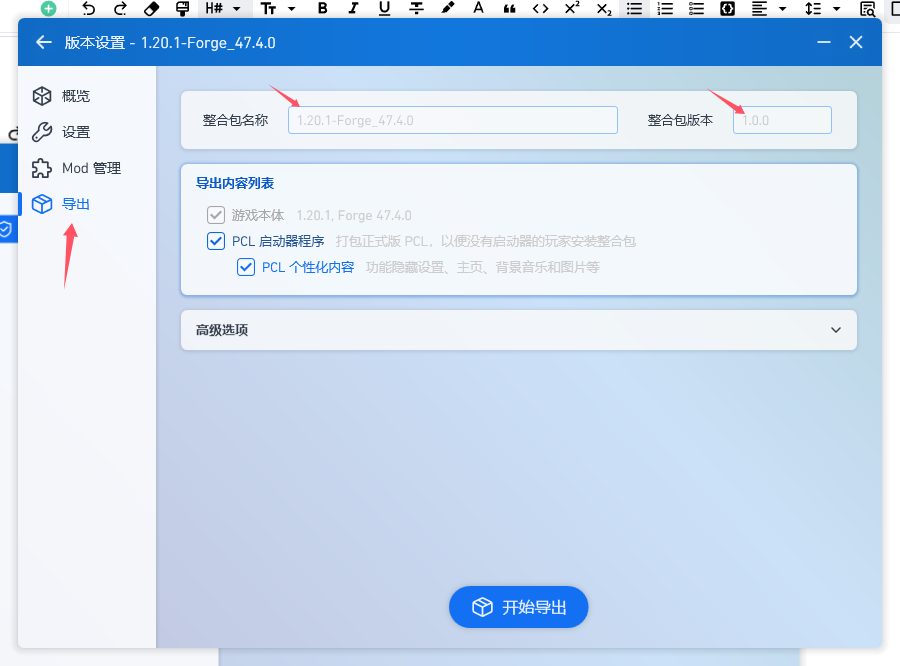900x666 pixels.
Task: Click the eraser clear-format icon
Action: [x=151, y=9]
